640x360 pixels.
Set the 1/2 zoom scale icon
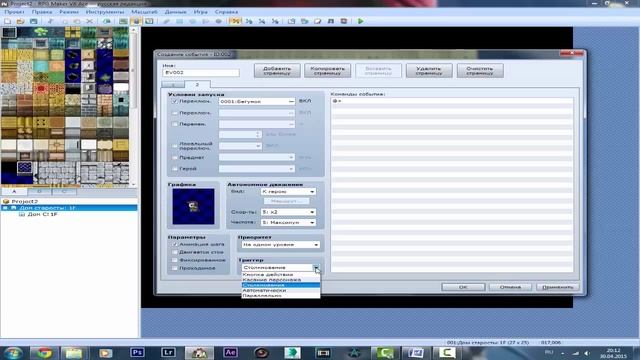tap(249, 21)
